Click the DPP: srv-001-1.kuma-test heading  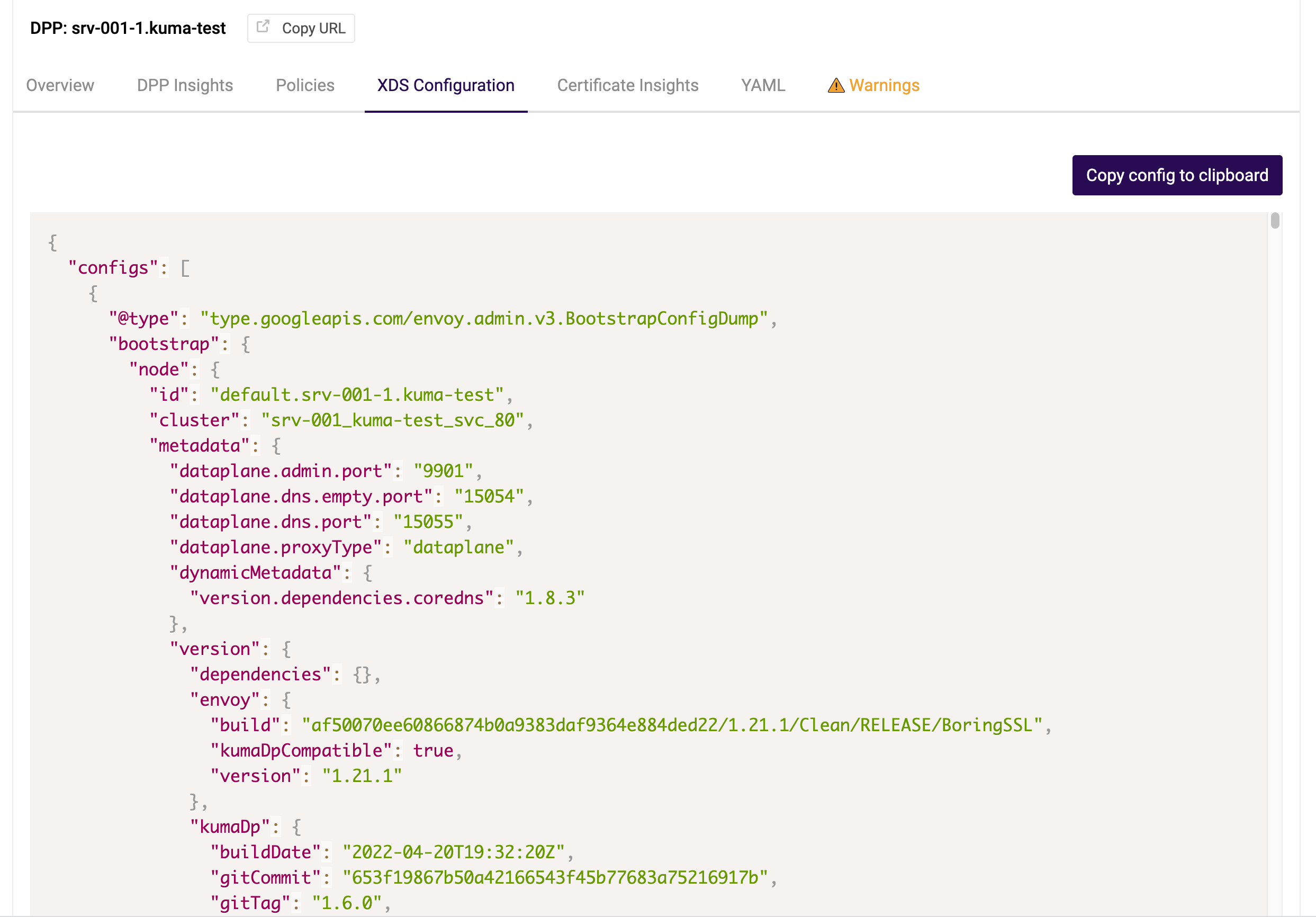128,28
